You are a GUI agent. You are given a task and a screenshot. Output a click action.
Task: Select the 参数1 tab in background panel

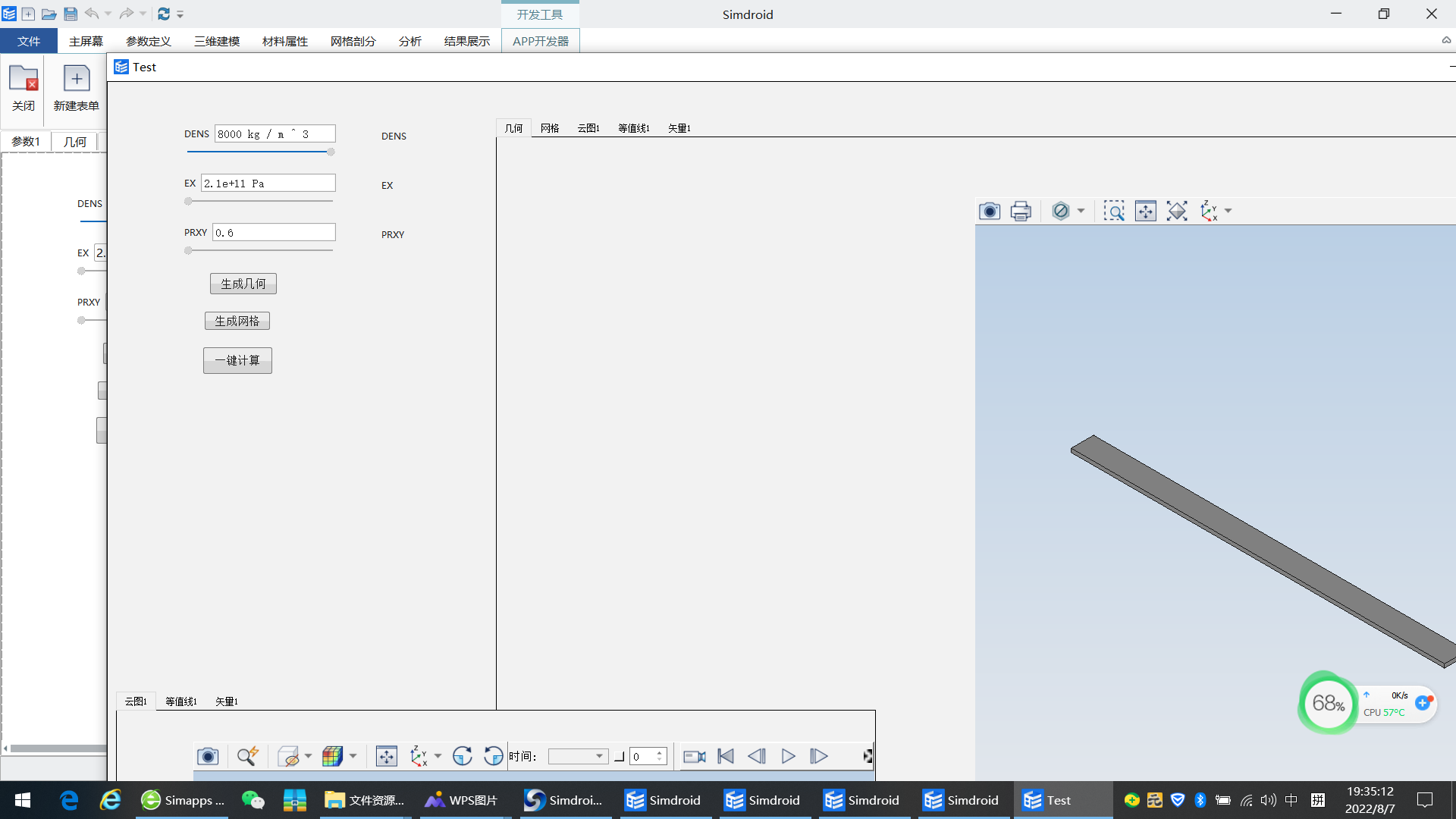coord(25,142)
